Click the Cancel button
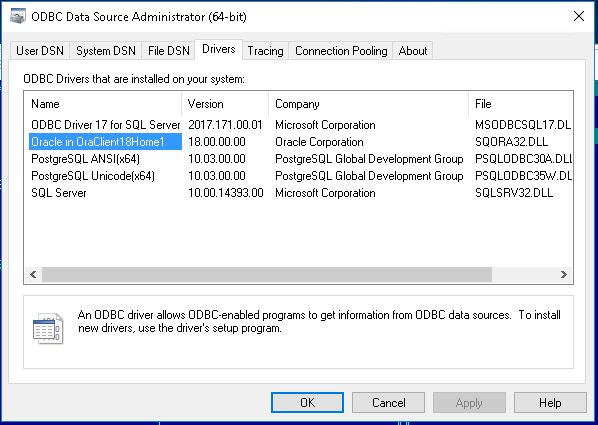Image resolution: width=598 pixels, height=425 pixels. pyautogui.click(x=388, y=402)
